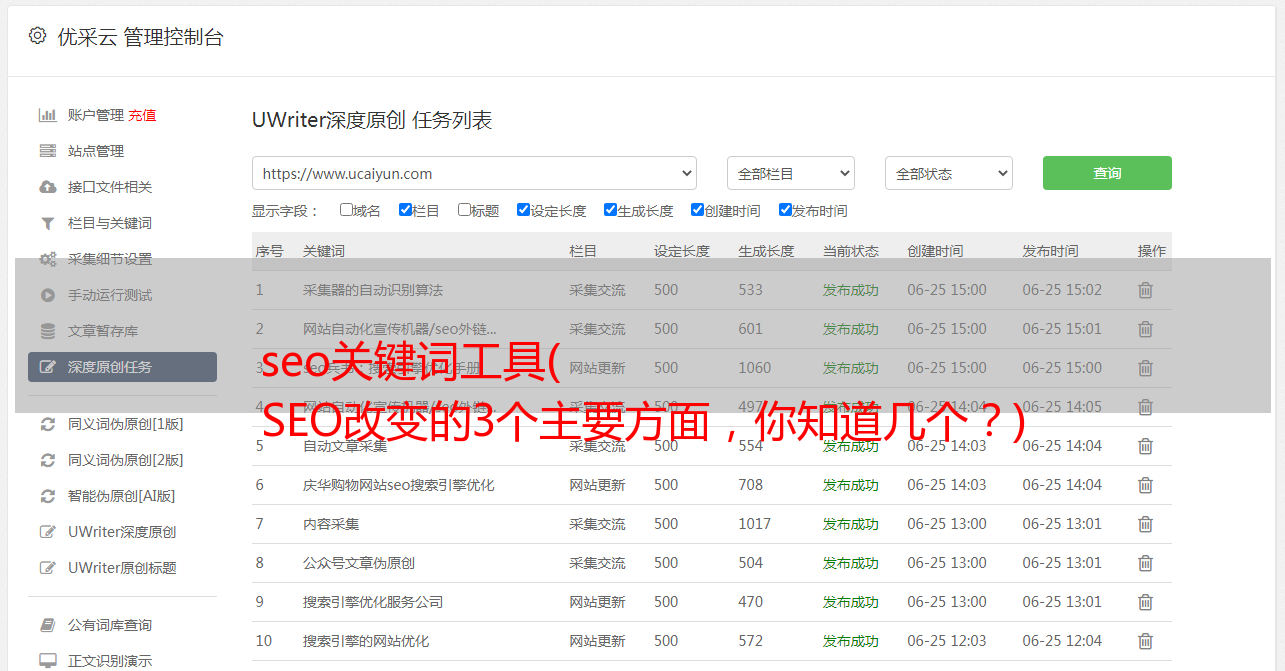Click the trash icon in row 10
Screen dimensions: 1285x671
tap(1145, 641)
